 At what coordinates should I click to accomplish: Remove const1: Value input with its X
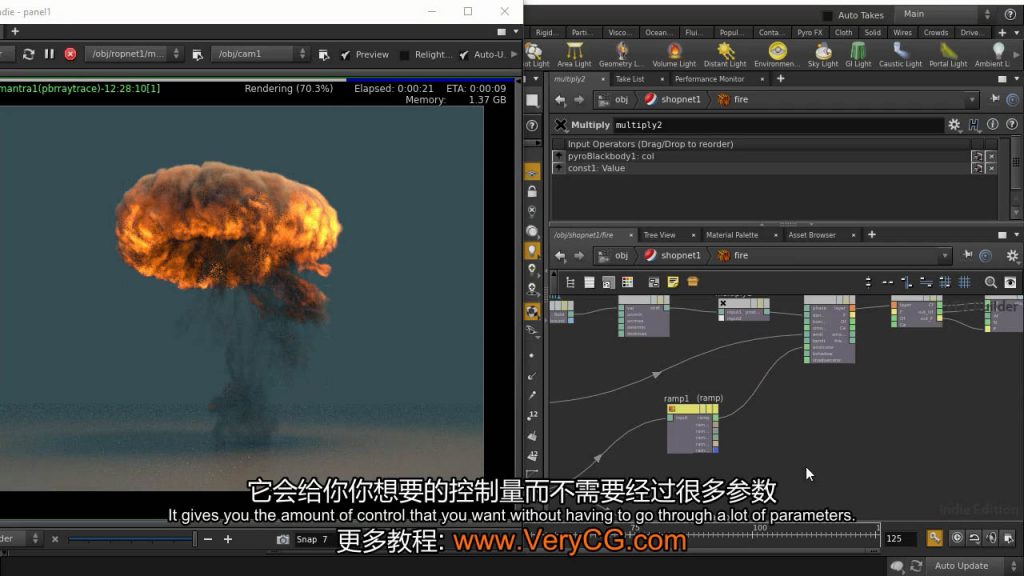tap(991, 168)
